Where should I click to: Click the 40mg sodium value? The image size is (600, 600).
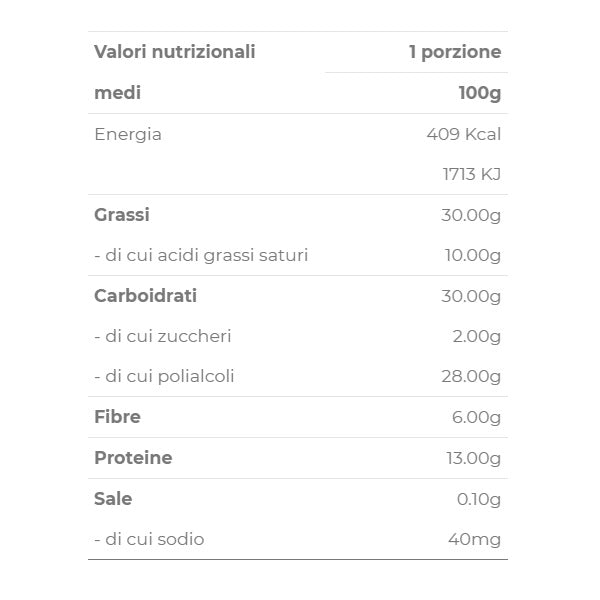pos(474,539)
